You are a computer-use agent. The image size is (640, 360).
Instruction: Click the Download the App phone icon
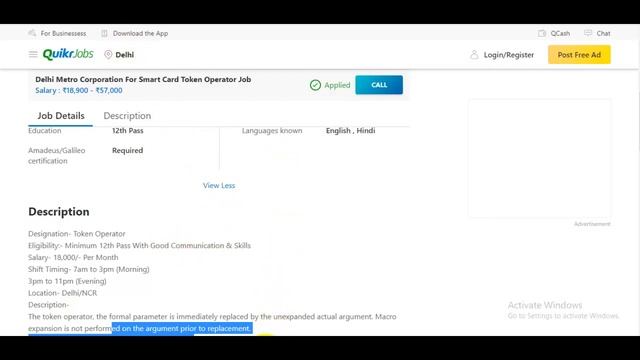coord(104,33)
